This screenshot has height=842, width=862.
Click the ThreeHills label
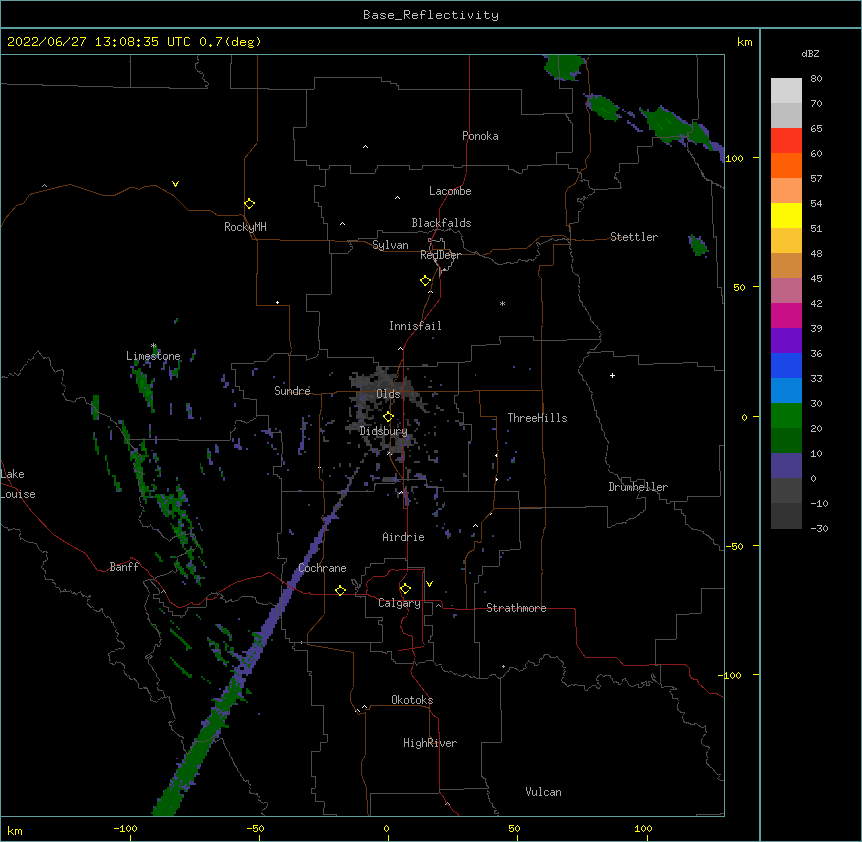pyautogui.click(x=537, y=418)
